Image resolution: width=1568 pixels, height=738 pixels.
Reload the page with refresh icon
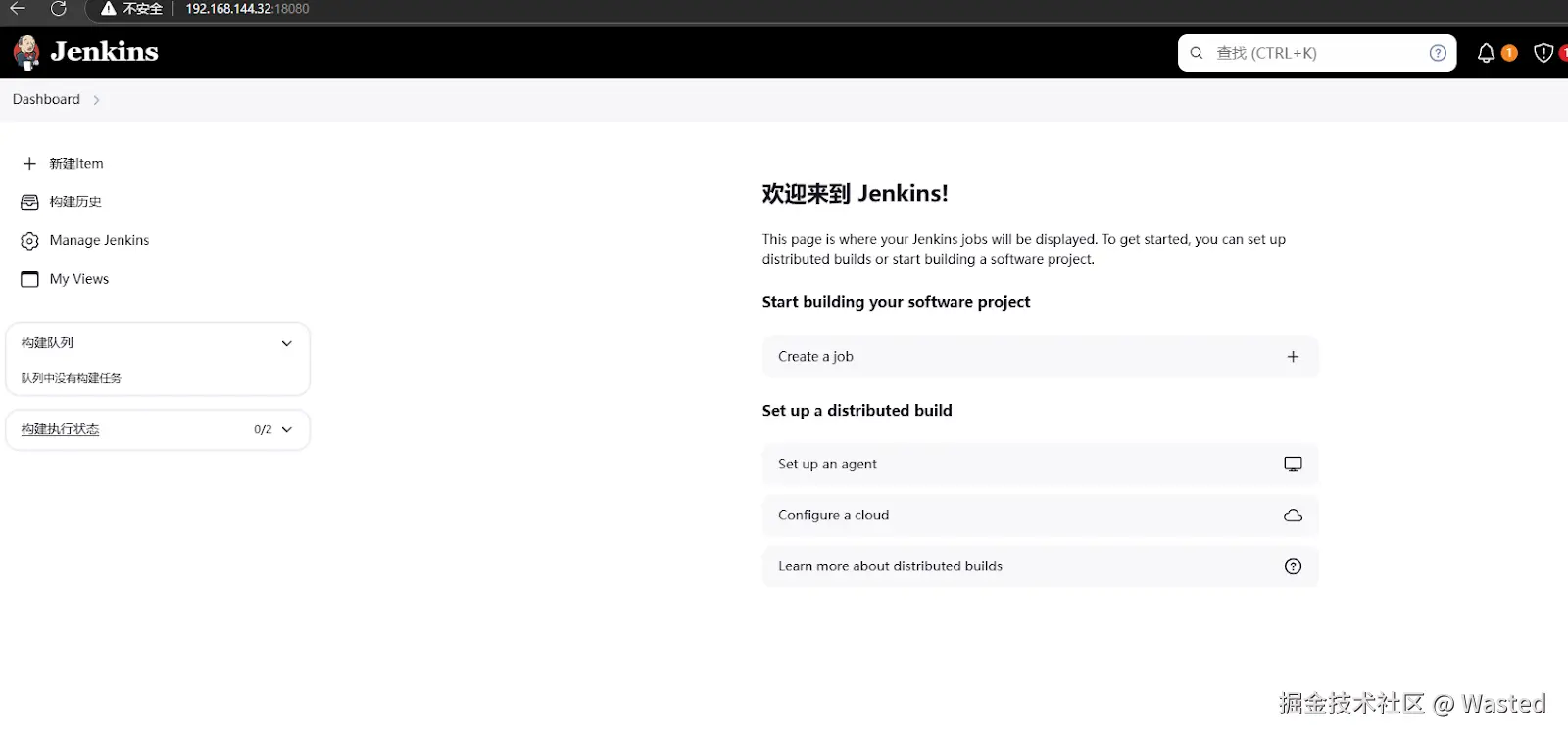tap(59, 9)
